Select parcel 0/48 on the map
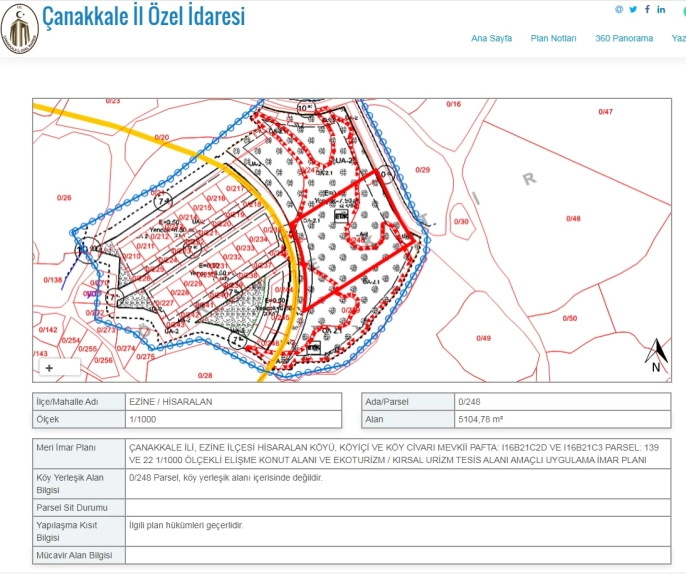The height and width of the screenshot is (574, 686). (x=572, y=218)
